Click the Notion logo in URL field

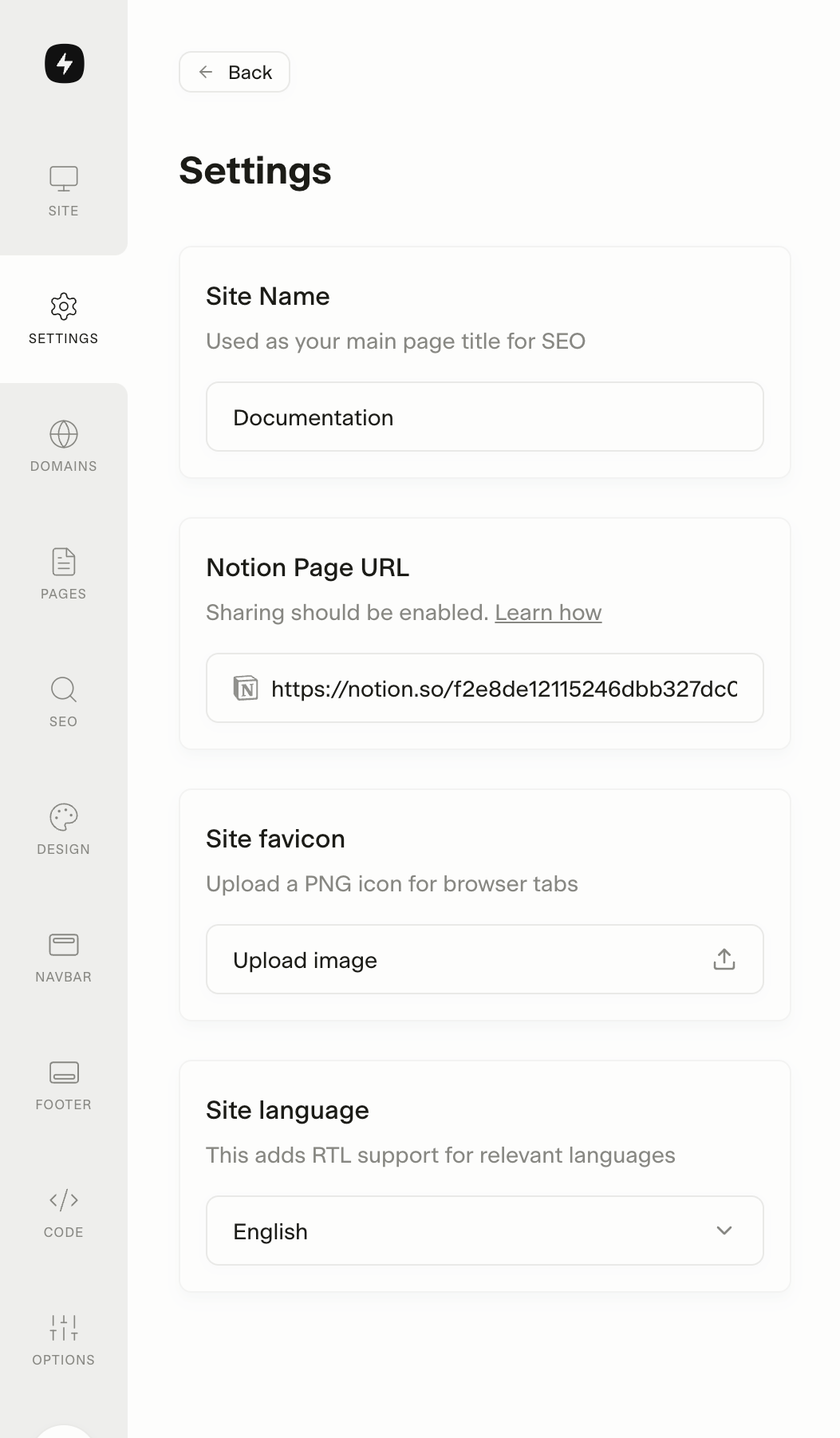(x=246, y=688)
